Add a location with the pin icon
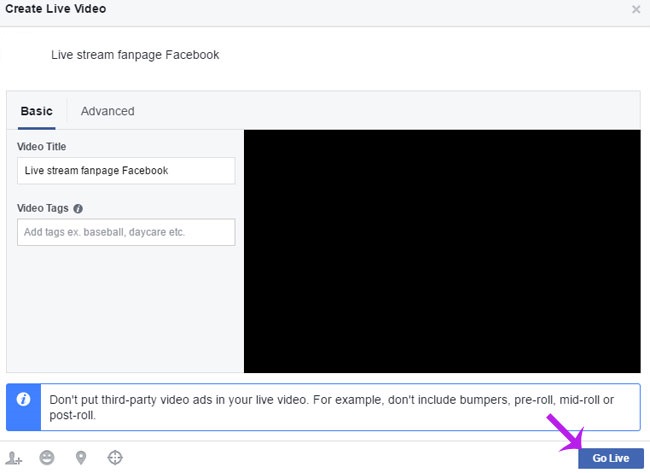The height and width of the screenshot is (473, 650). click(x=81, y=458)
